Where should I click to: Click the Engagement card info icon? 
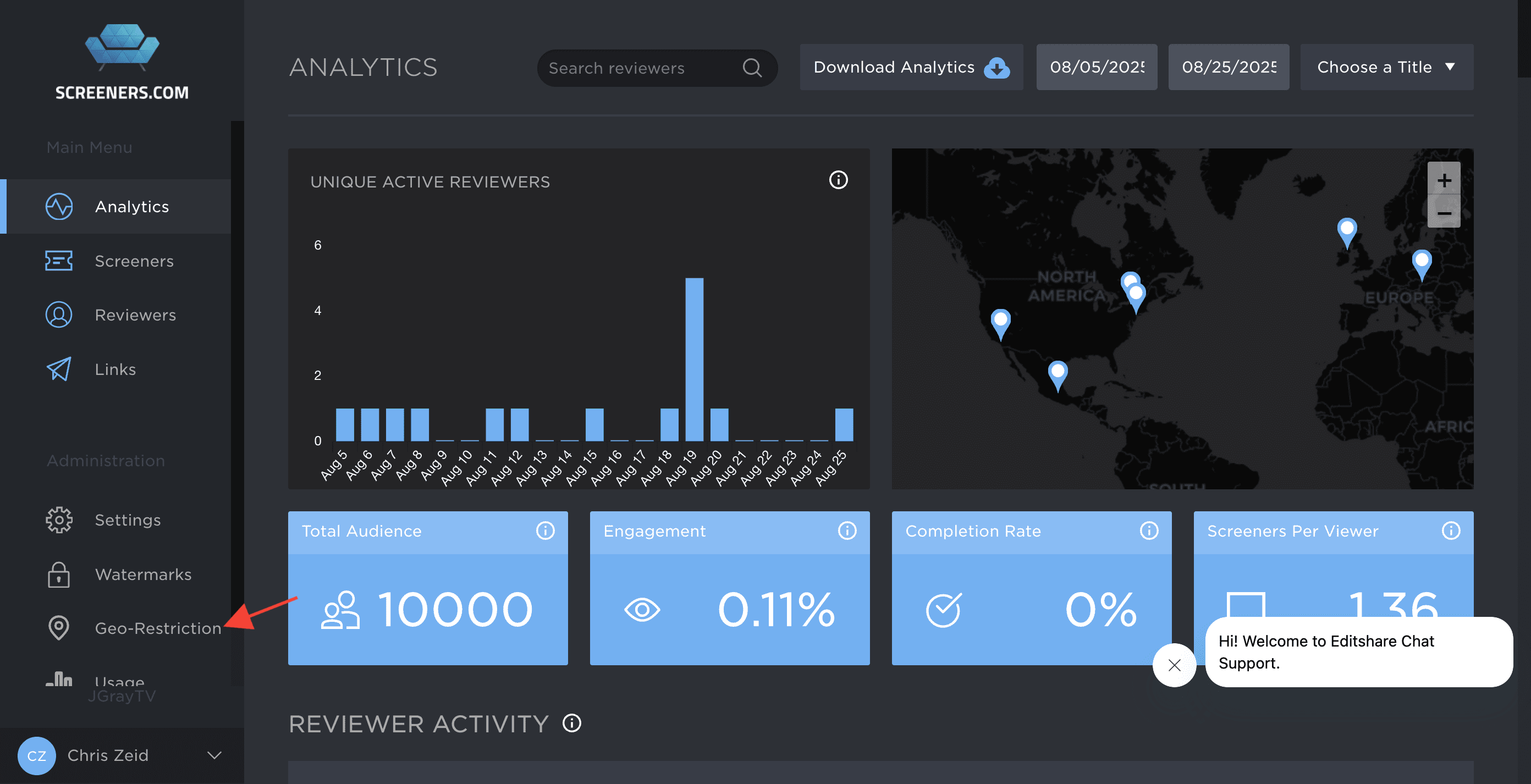[x=847, y=530]
